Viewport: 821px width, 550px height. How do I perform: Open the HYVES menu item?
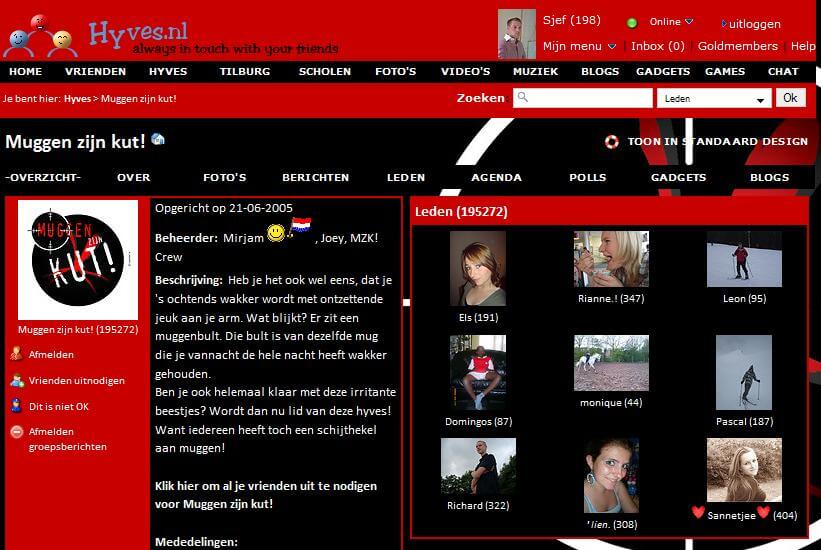click(x=168, y=71)
